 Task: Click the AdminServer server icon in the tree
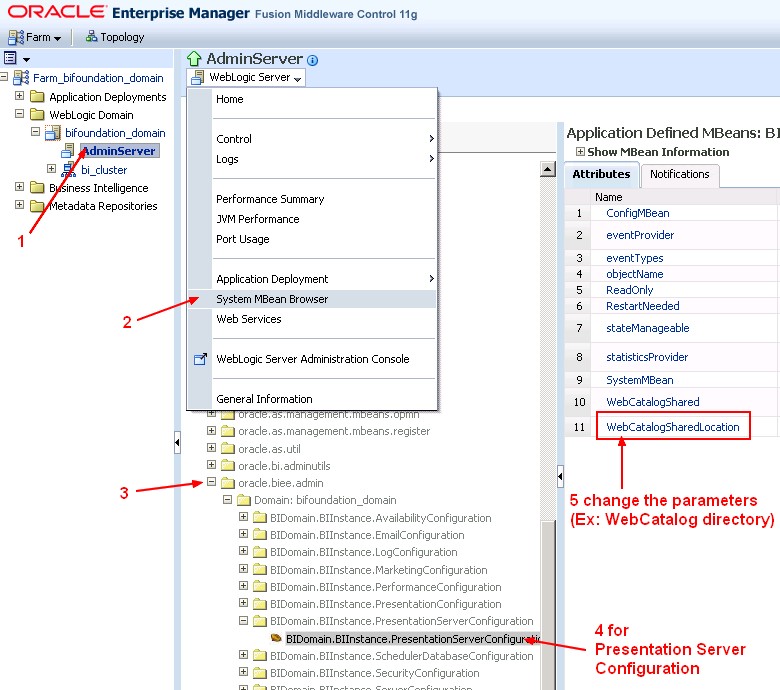(x=69, y=151)
